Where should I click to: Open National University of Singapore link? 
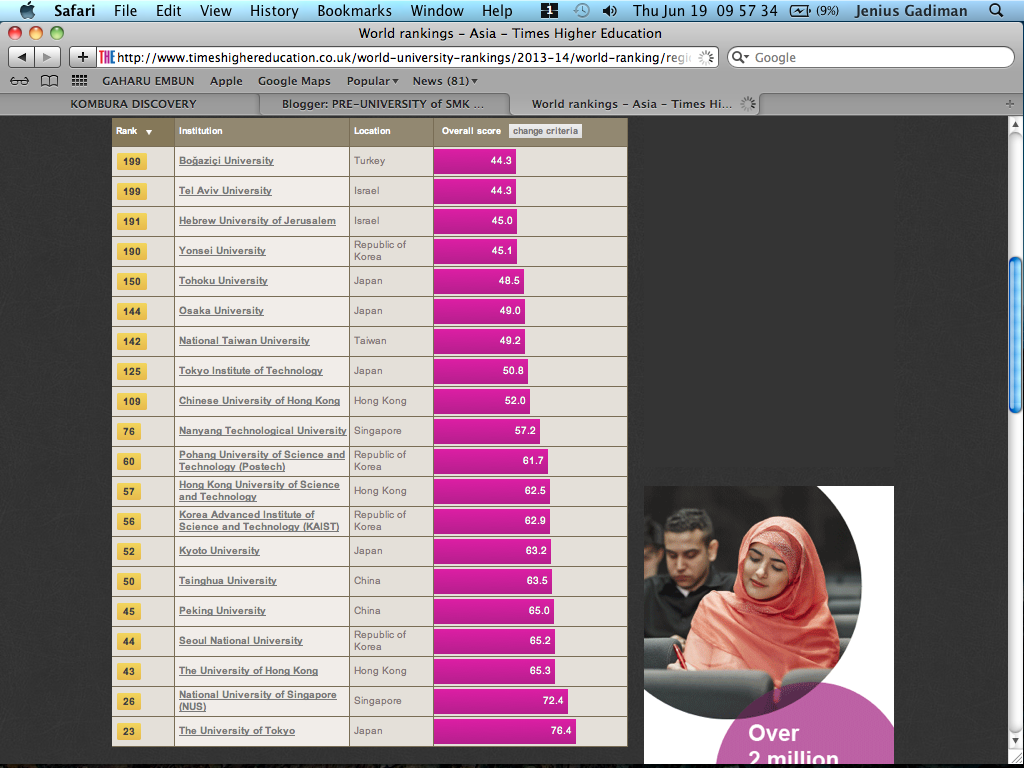pos(258,701)
